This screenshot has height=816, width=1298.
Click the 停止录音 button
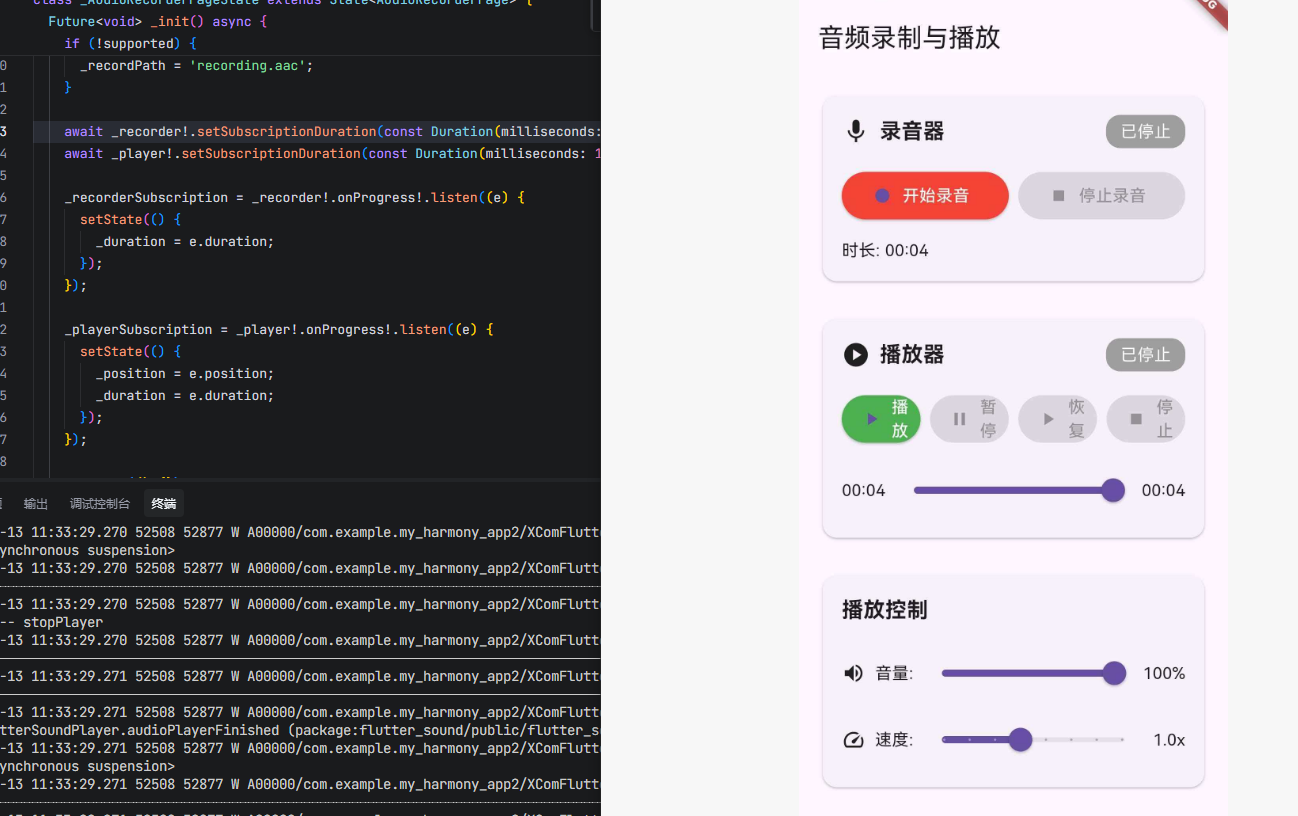[1101, 196]
